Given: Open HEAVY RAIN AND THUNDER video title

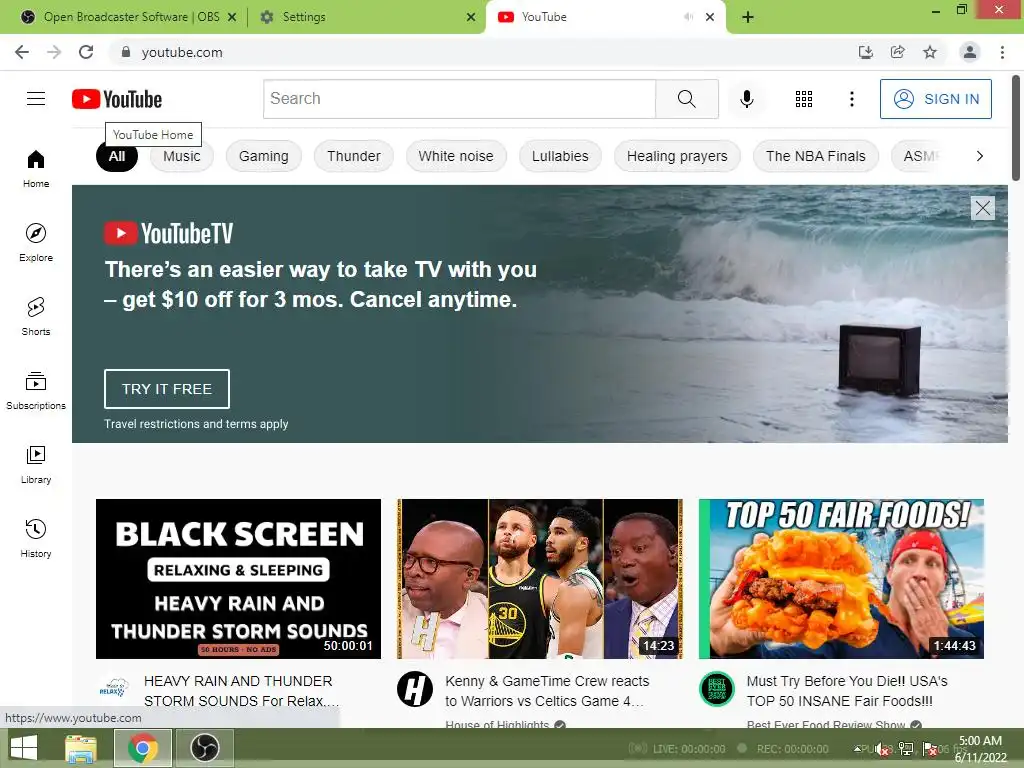Looking at the screenshot, I should 242,691.
